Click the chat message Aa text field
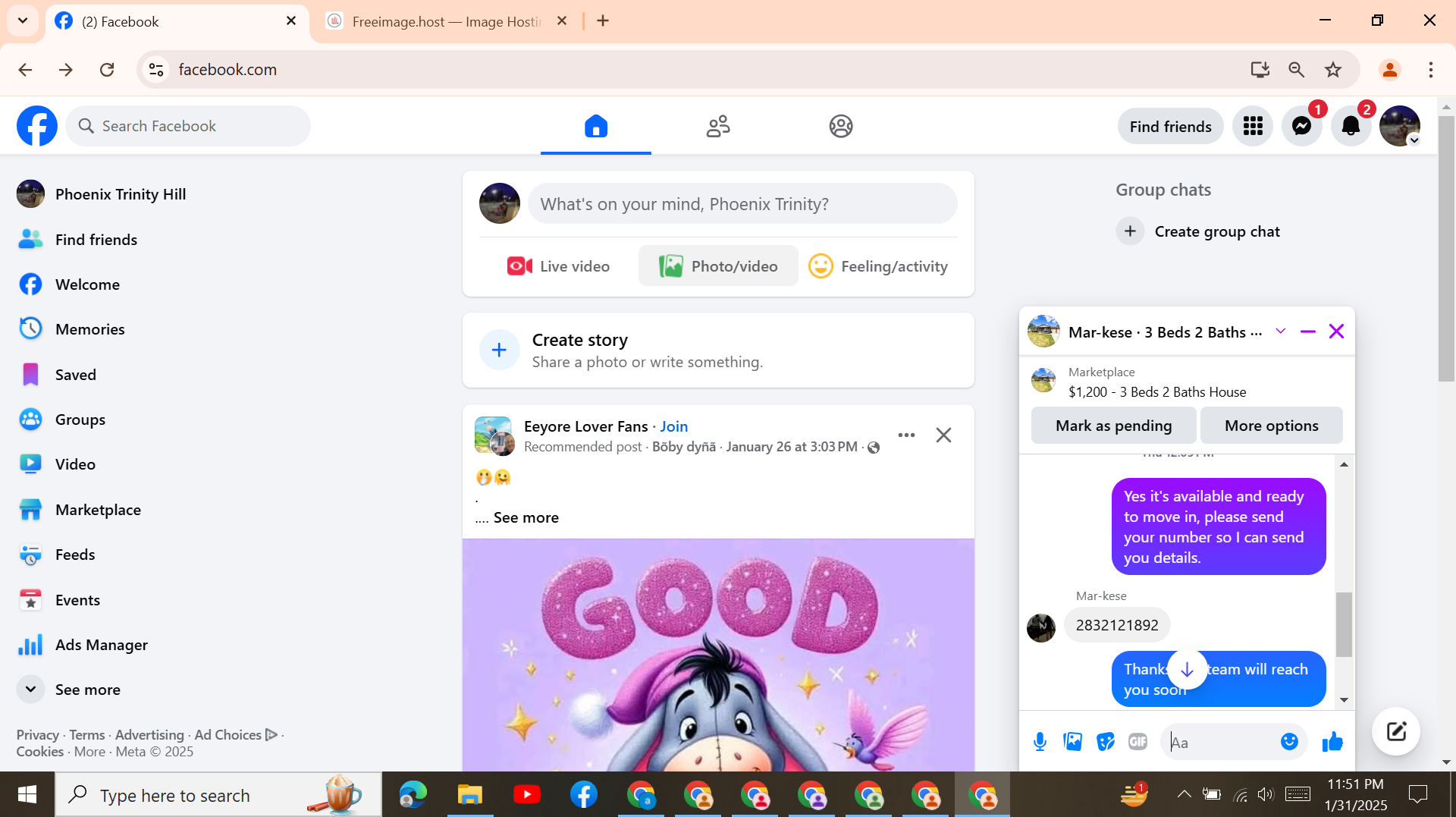 (1219, 742)
